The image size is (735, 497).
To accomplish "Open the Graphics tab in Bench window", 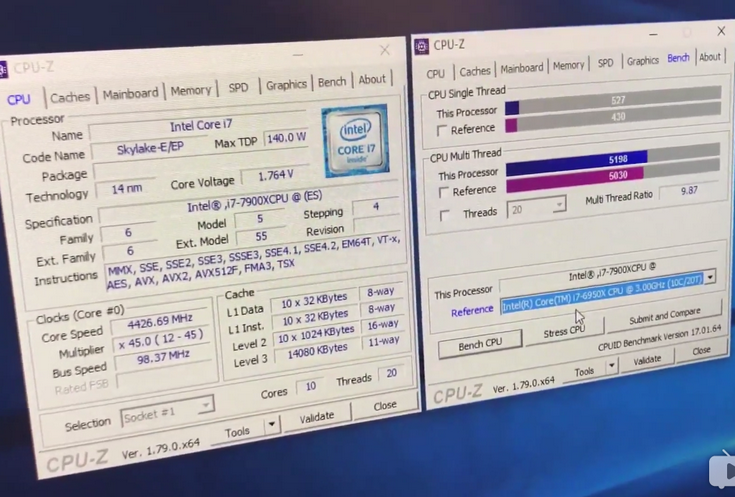I will click(x=643, y=60).
